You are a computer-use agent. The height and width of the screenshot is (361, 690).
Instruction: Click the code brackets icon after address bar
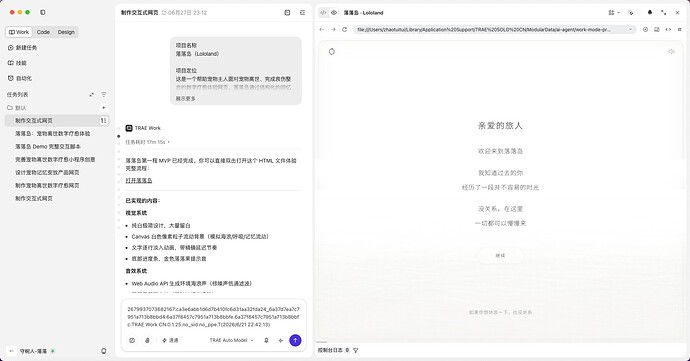pos(668,29)
